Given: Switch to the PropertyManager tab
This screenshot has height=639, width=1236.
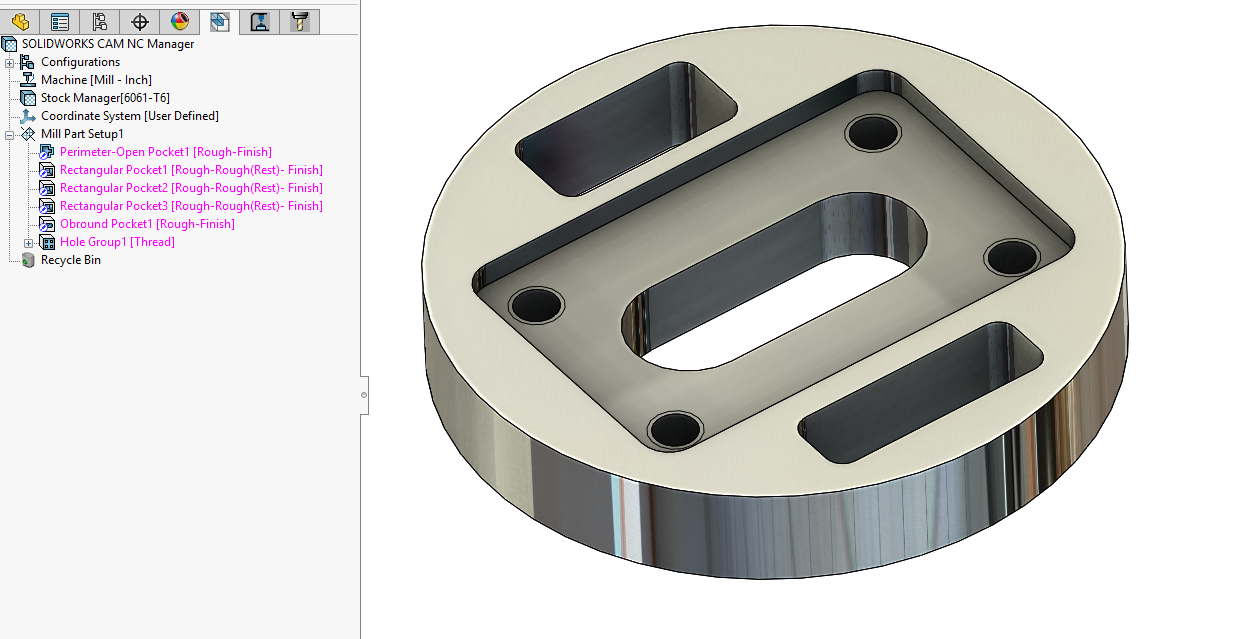Looking at the screenshot, I should pyautogui.click(x=60, y=21).
